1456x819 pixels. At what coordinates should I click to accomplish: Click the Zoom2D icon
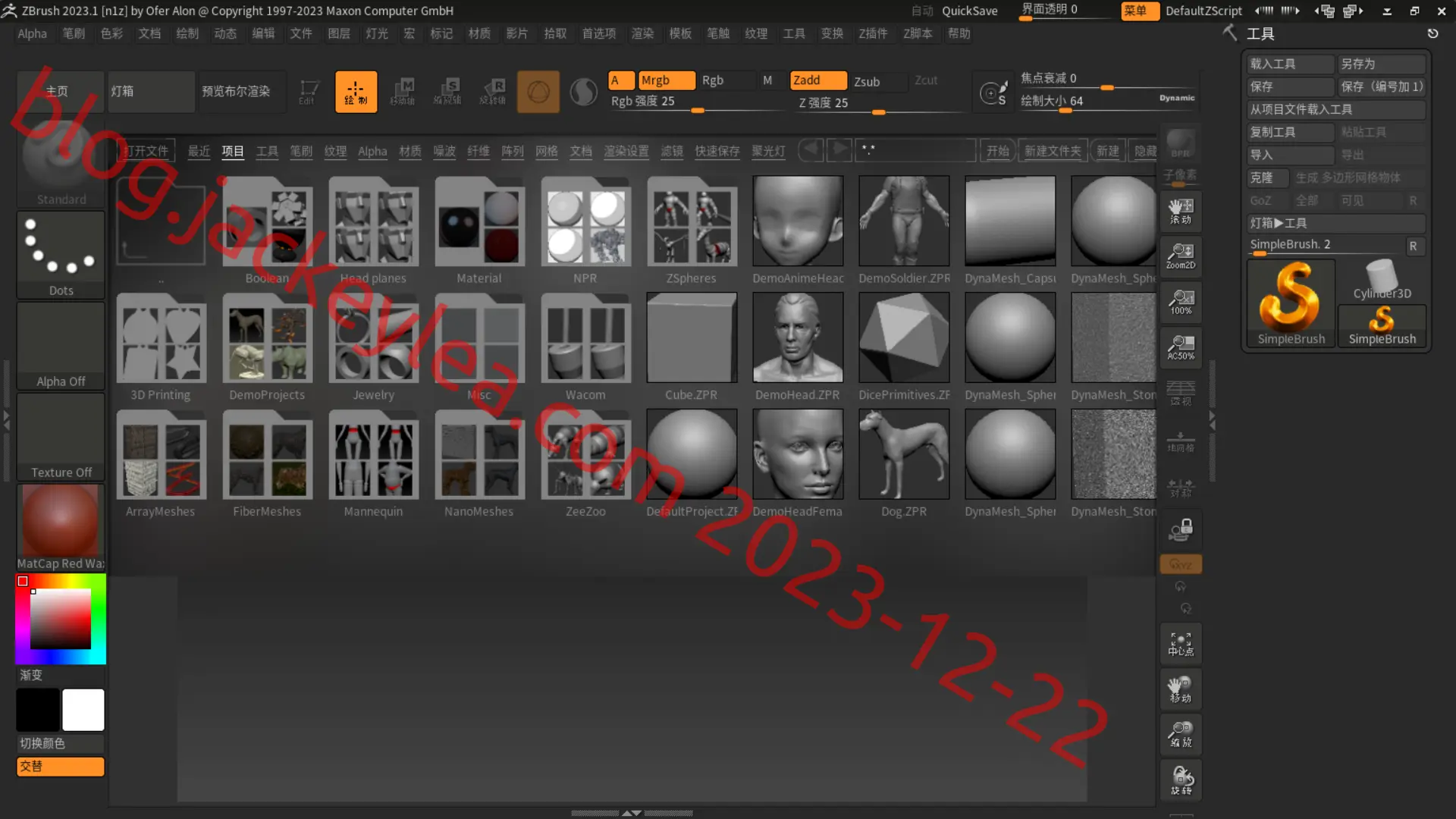click(x=1181, y=256)
